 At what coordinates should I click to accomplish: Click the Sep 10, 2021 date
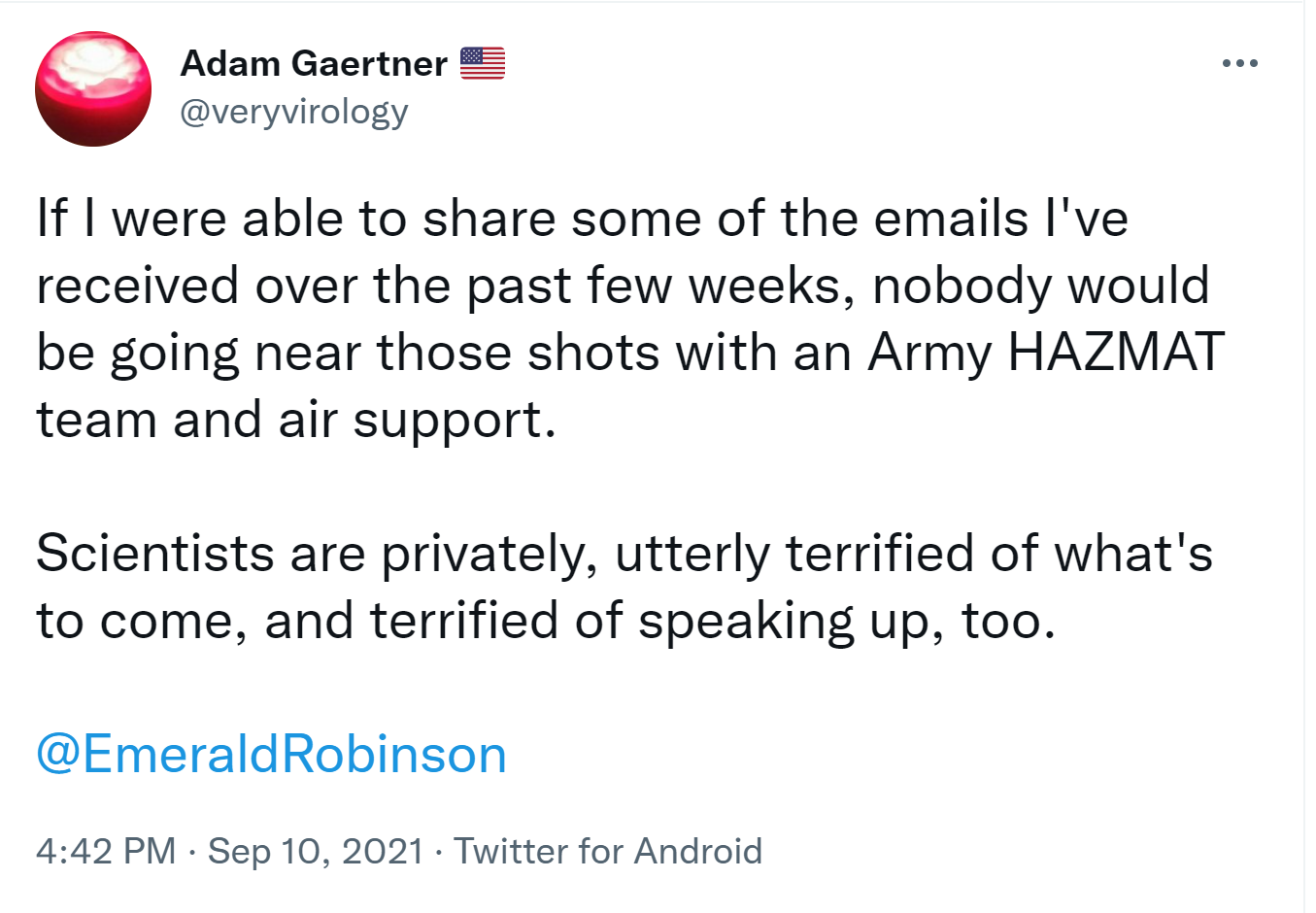tap(316, 851)
